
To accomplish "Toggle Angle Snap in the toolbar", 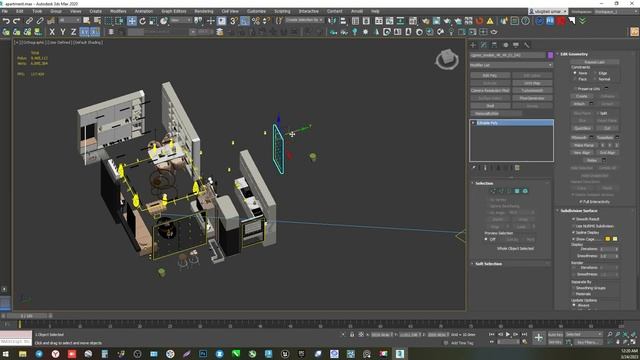I will coord(244,20).
